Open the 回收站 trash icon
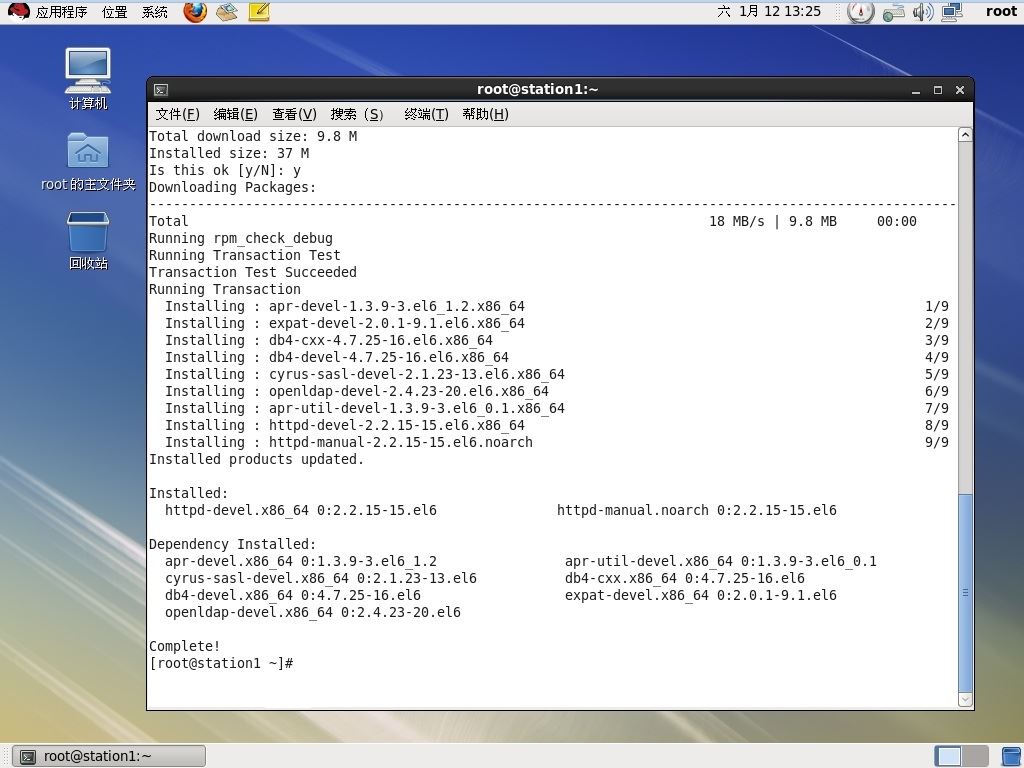The height and width of the screenshot is (768, 1024). (88, 240)
